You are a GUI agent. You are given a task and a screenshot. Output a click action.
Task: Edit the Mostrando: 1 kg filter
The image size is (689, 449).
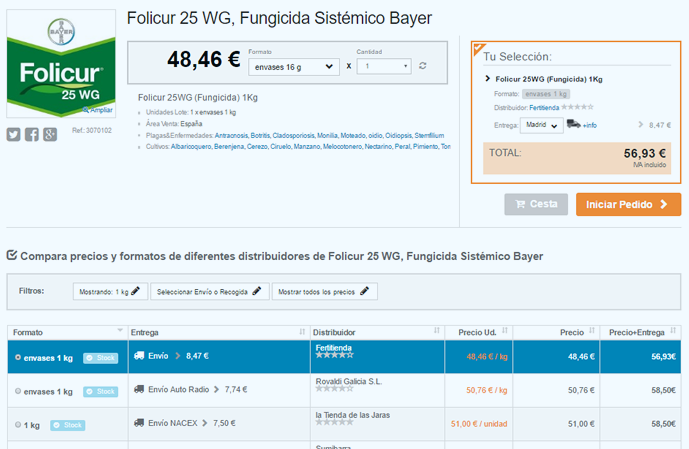110,291
